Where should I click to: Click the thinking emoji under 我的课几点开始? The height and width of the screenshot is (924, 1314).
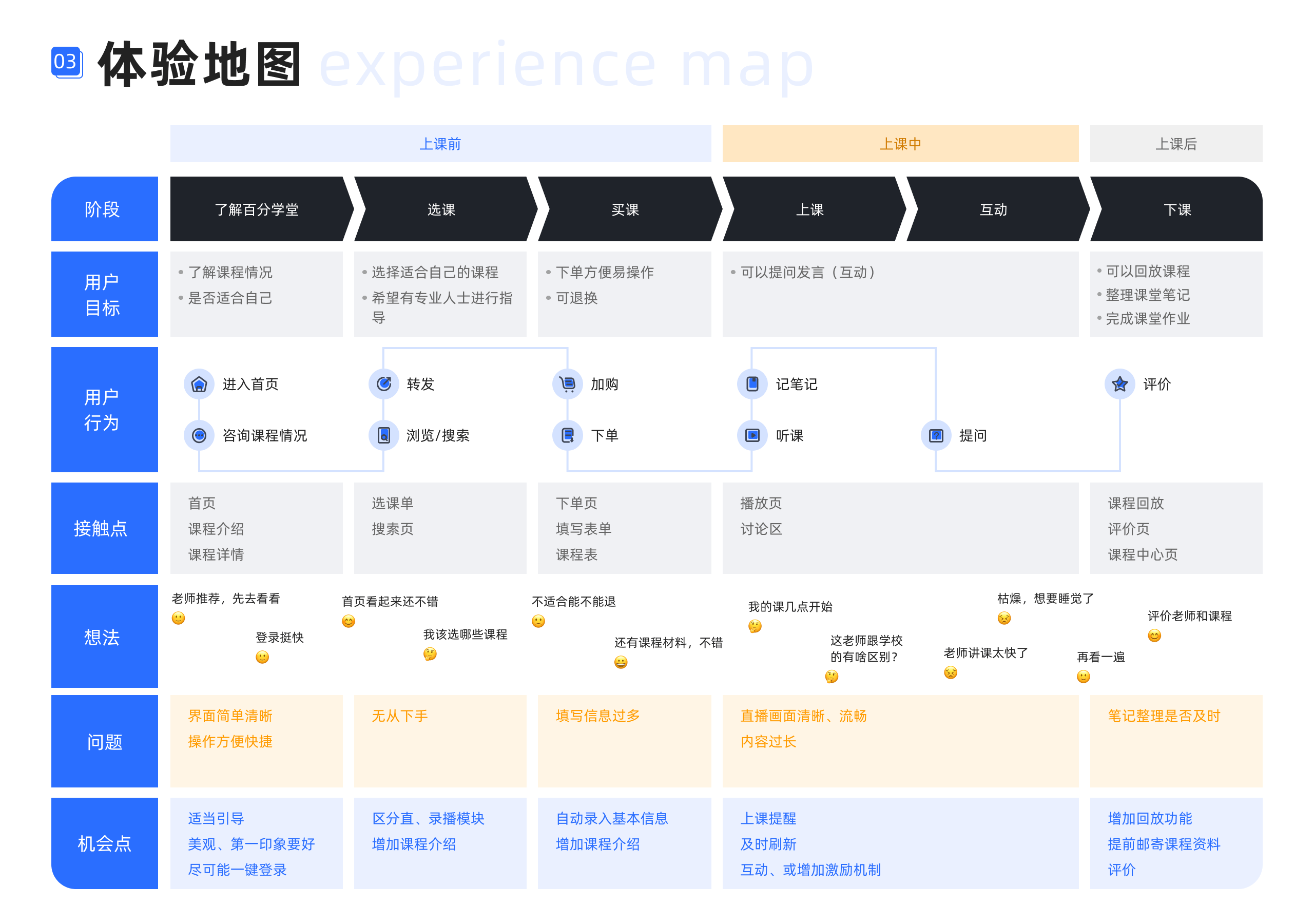755,626
